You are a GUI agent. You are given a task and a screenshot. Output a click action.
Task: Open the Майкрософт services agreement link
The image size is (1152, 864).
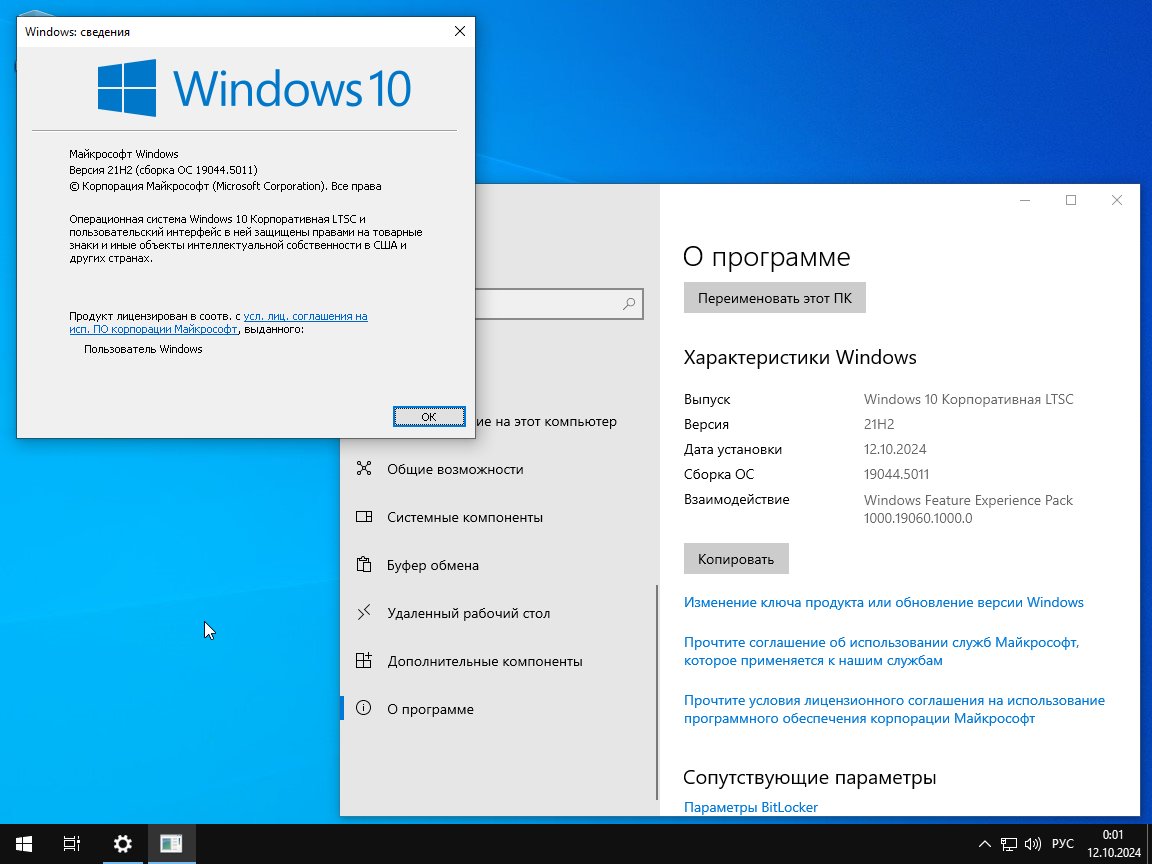pyautogui.click(x=882, y=652)
